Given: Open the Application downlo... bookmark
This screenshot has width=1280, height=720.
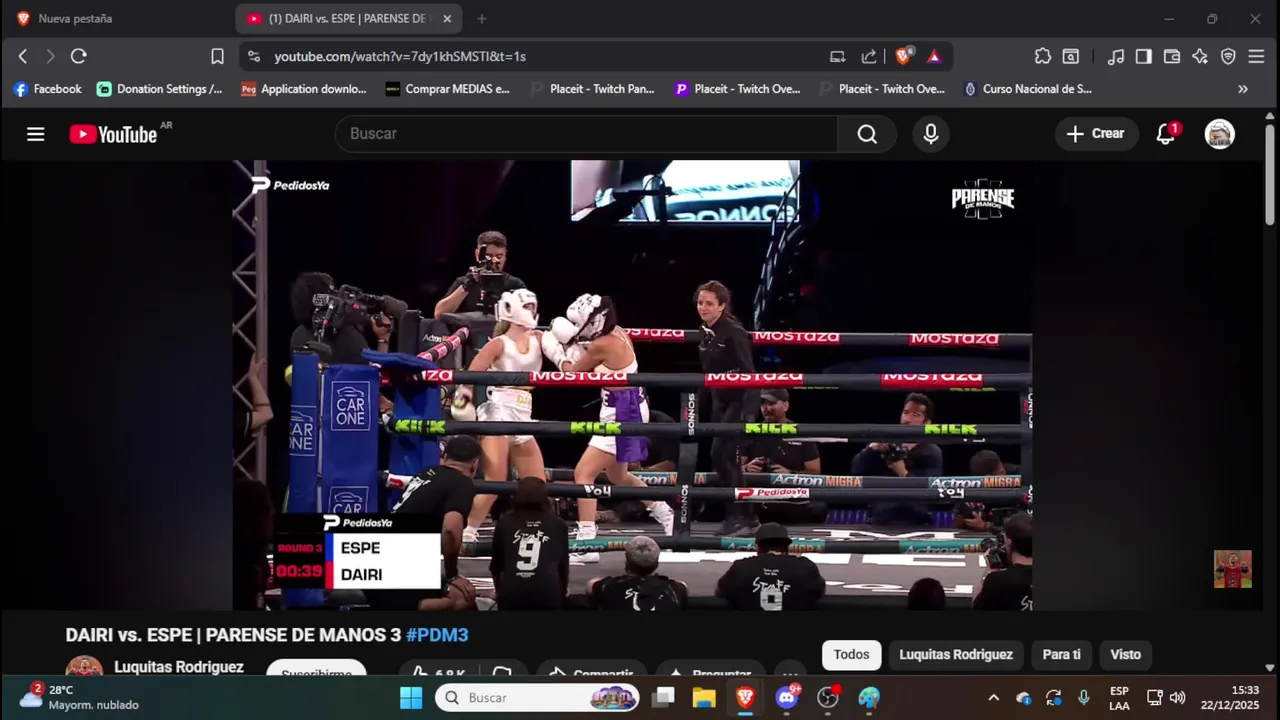Looking at the screenshot, I should click(x=304, y=89).
